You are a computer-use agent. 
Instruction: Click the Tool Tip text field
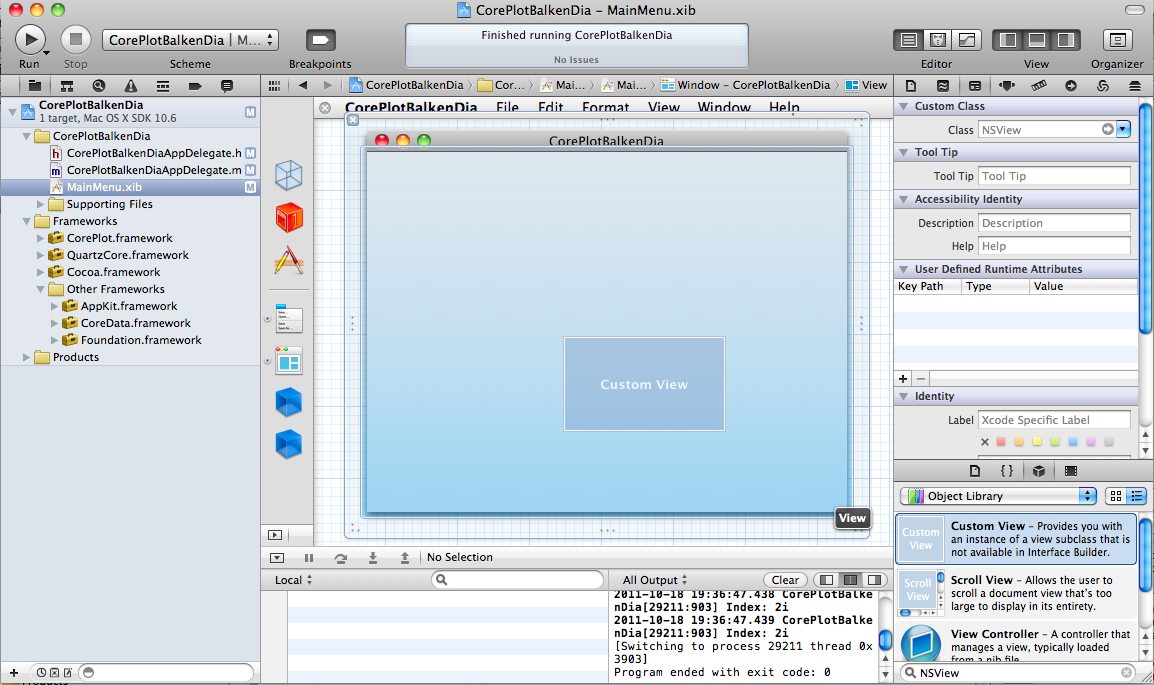pyautogui.click(x=1053, y=176)
